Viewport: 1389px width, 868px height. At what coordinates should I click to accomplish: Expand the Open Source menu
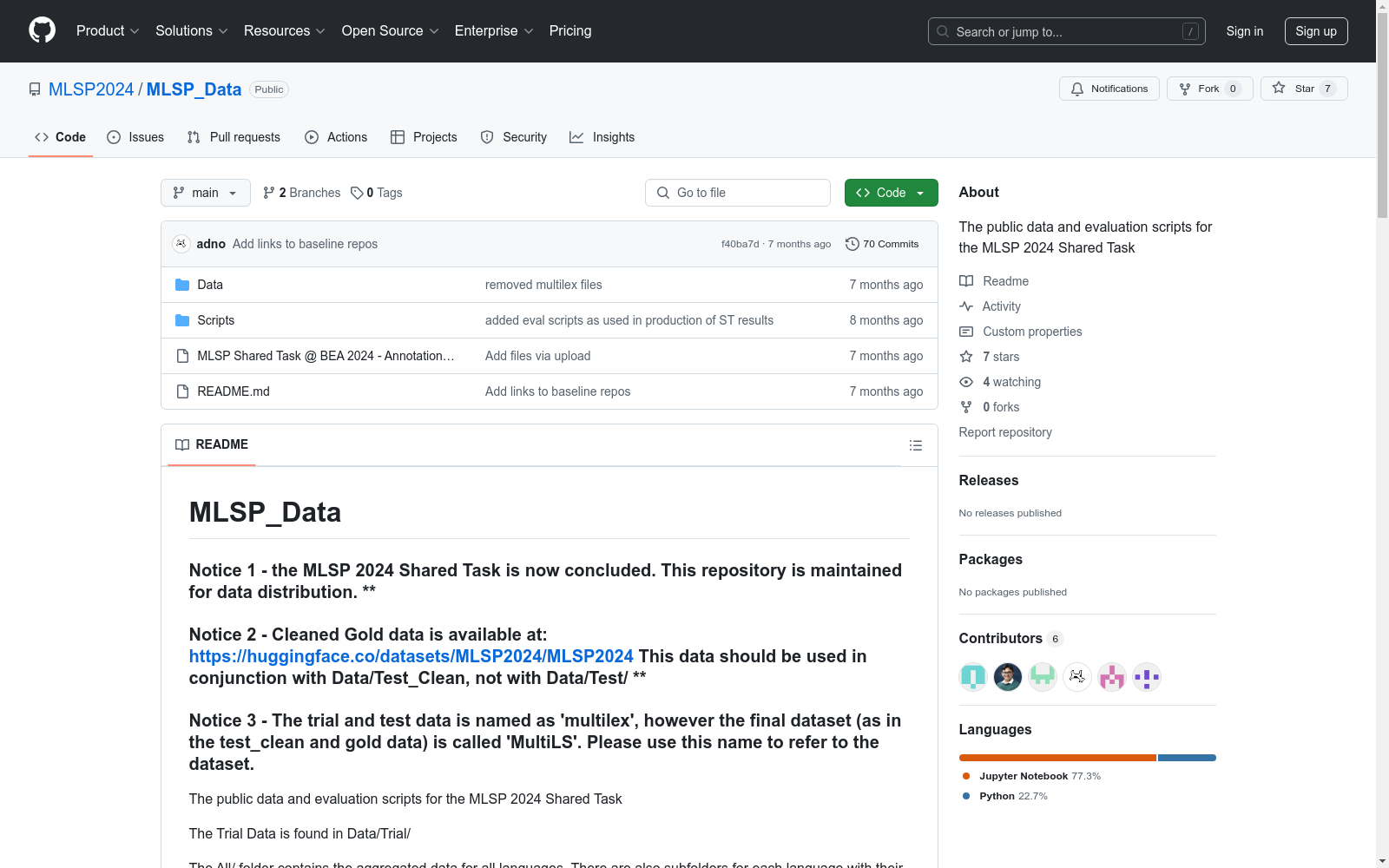(390, 31)
